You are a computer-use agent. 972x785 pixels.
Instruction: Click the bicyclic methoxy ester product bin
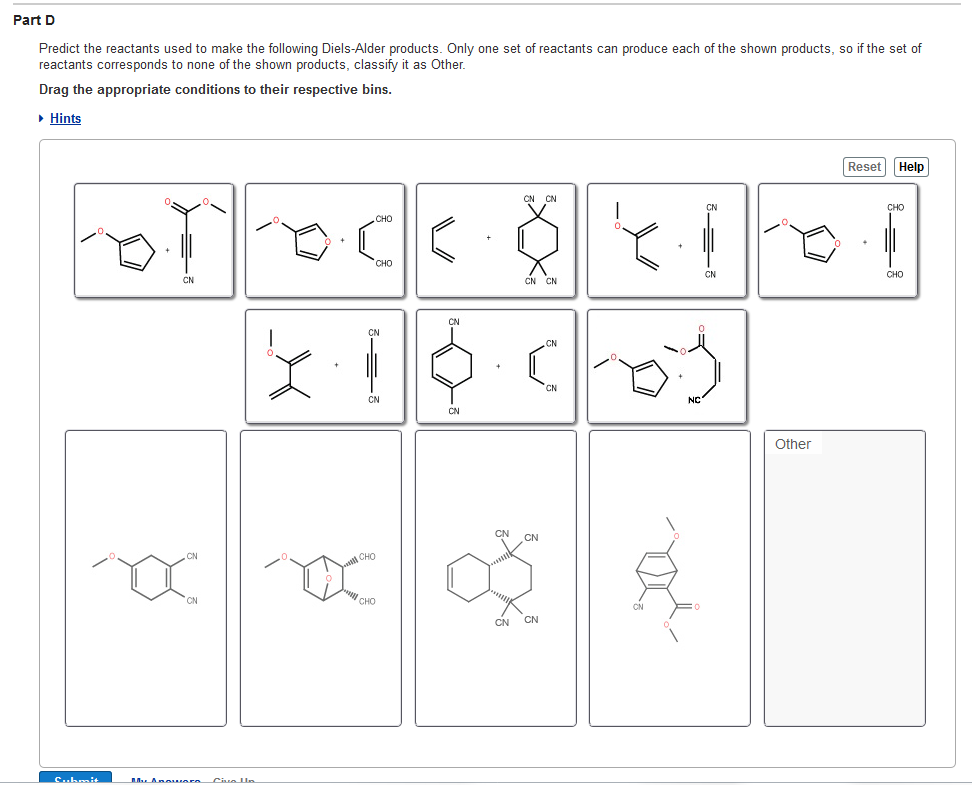pyautogui.click(x=668, y=578)
